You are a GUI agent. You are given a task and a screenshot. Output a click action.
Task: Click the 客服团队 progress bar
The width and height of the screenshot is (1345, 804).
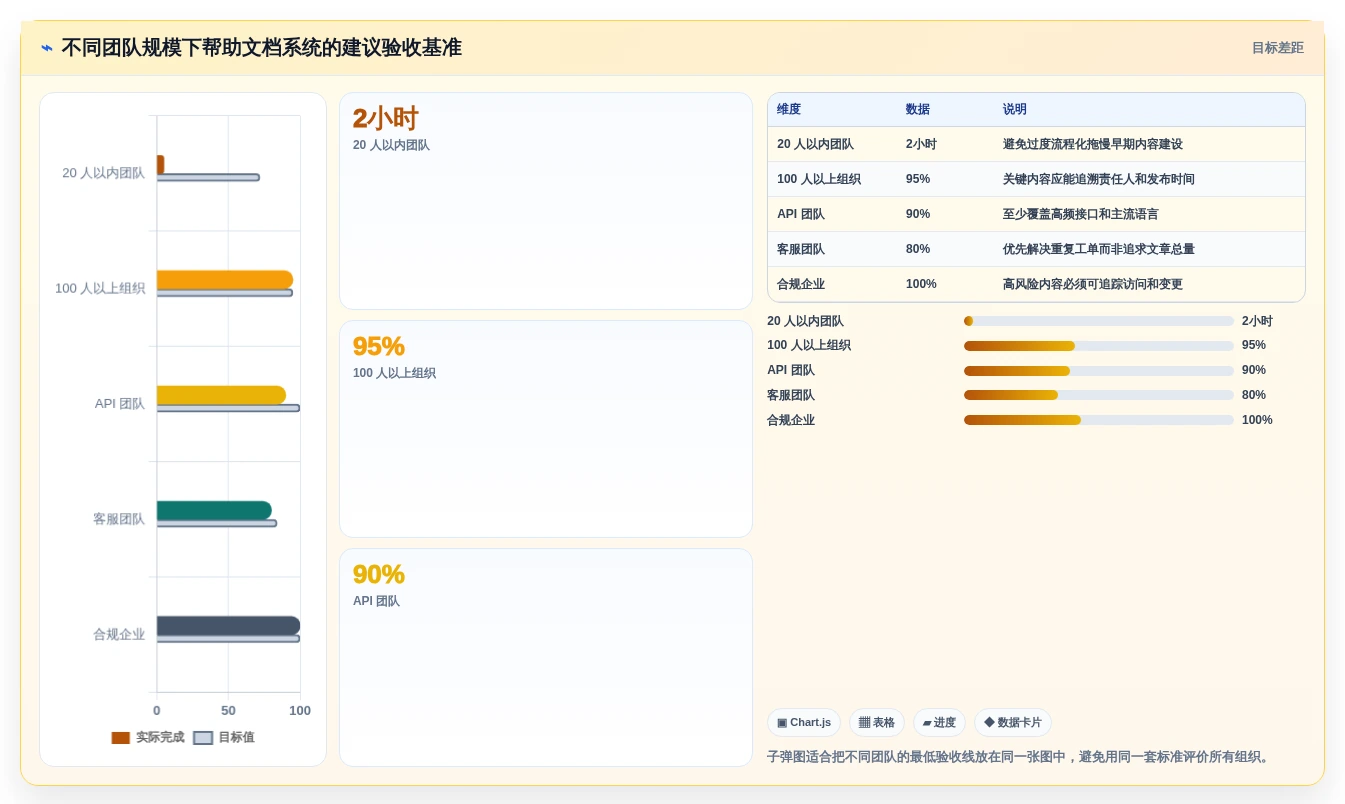tap(1098, 395)
